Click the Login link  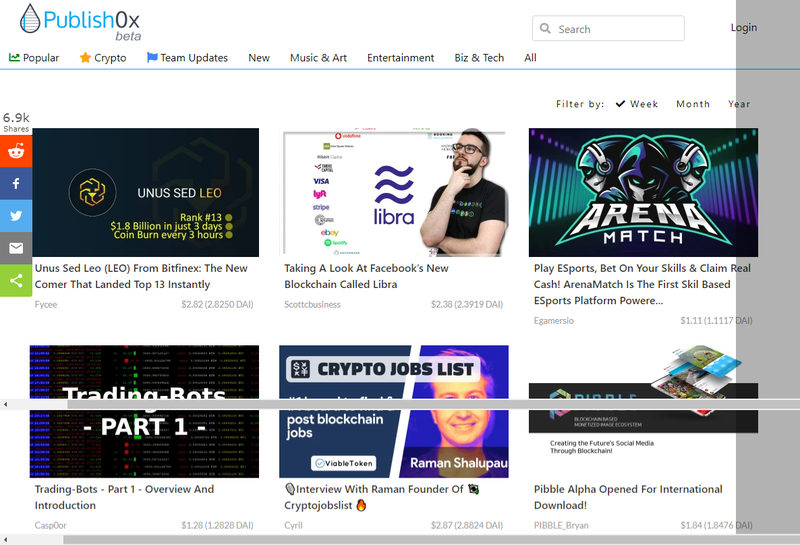point(743,28)
